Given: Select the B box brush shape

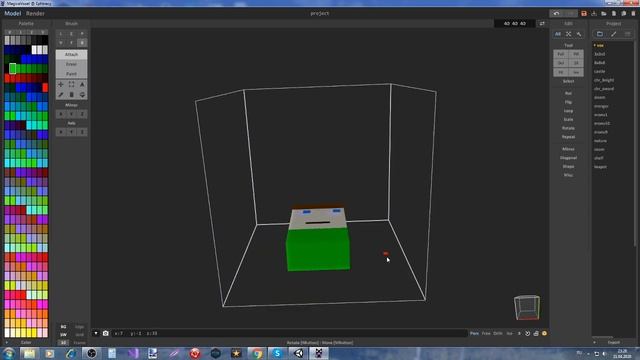Looking at the screenshot, I should tap(82, 43).
